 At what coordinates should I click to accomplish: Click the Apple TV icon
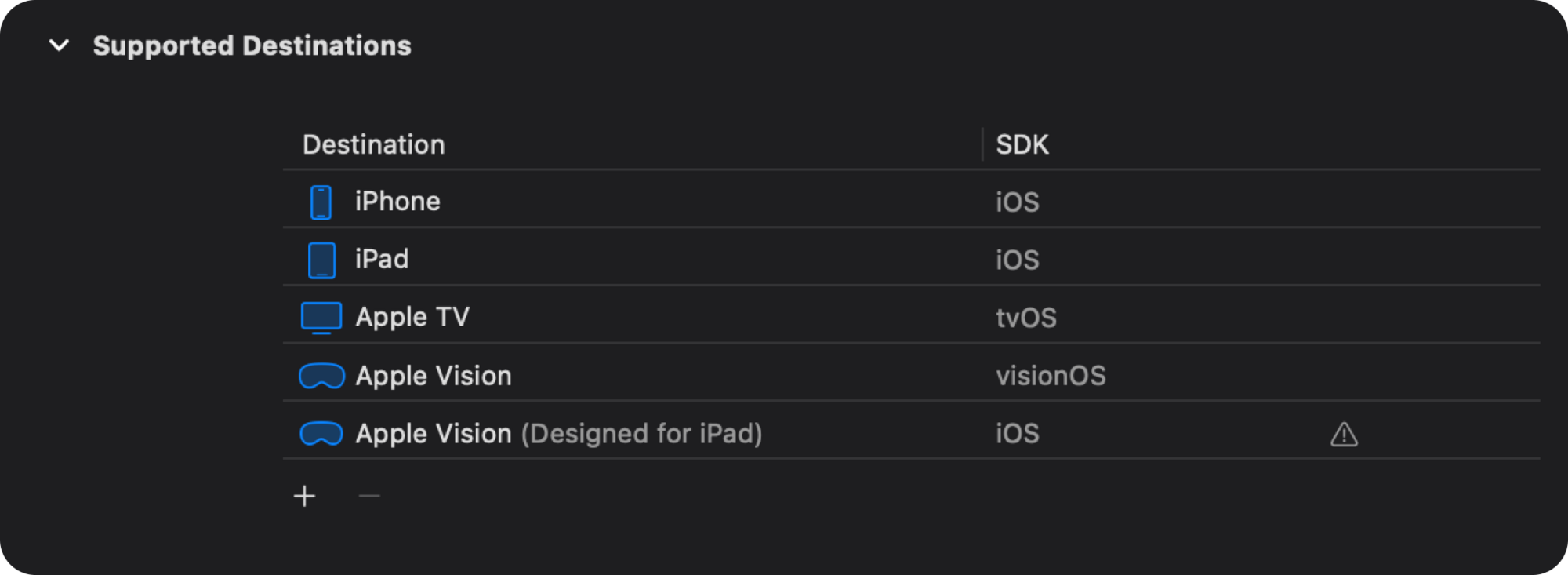(321, 318)
